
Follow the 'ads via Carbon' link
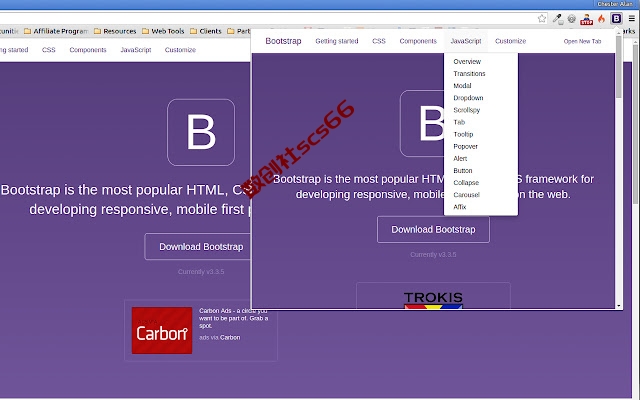coord(220,338)
